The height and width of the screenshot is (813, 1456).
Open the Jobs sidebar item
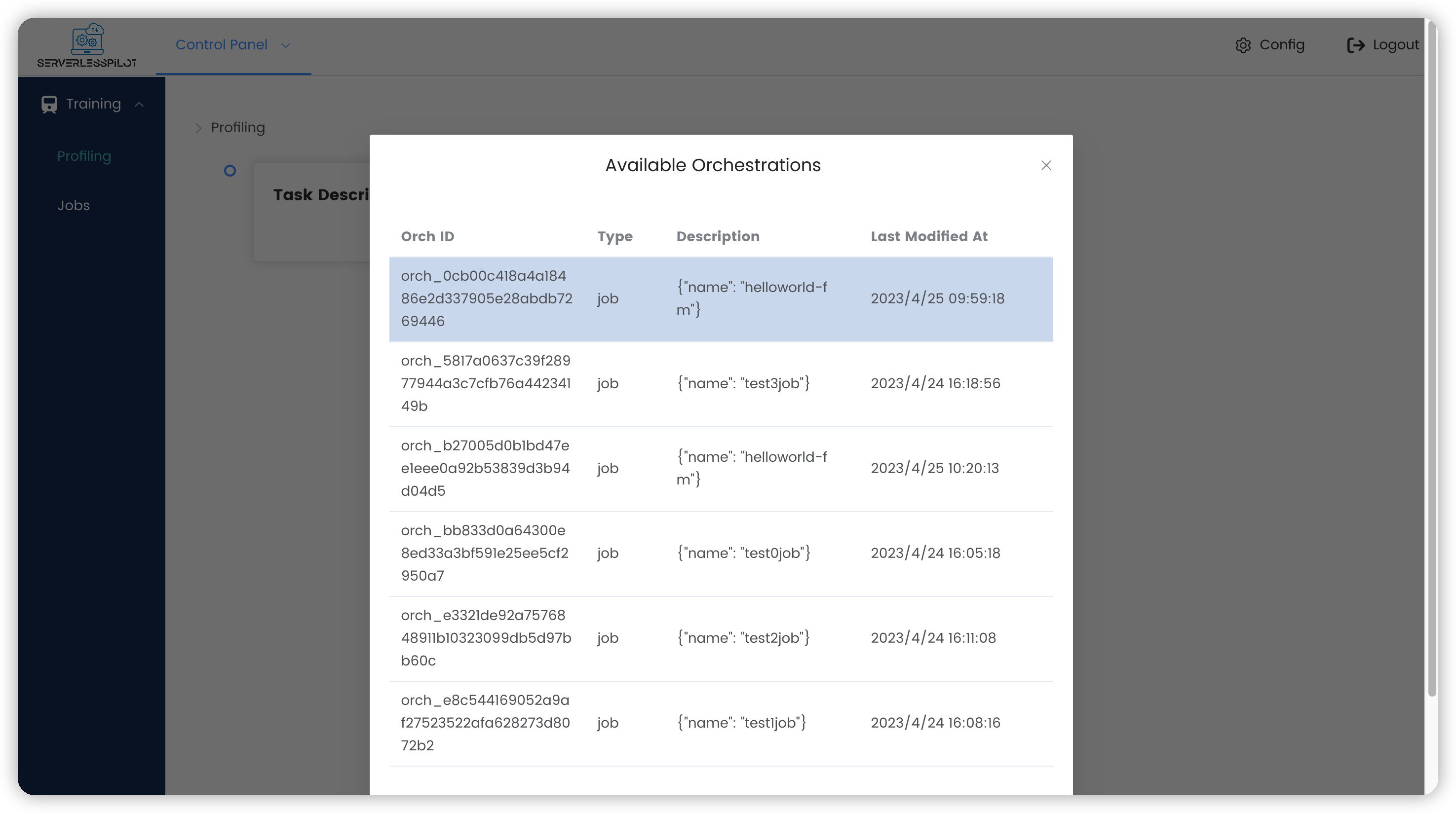click(74, 205)
